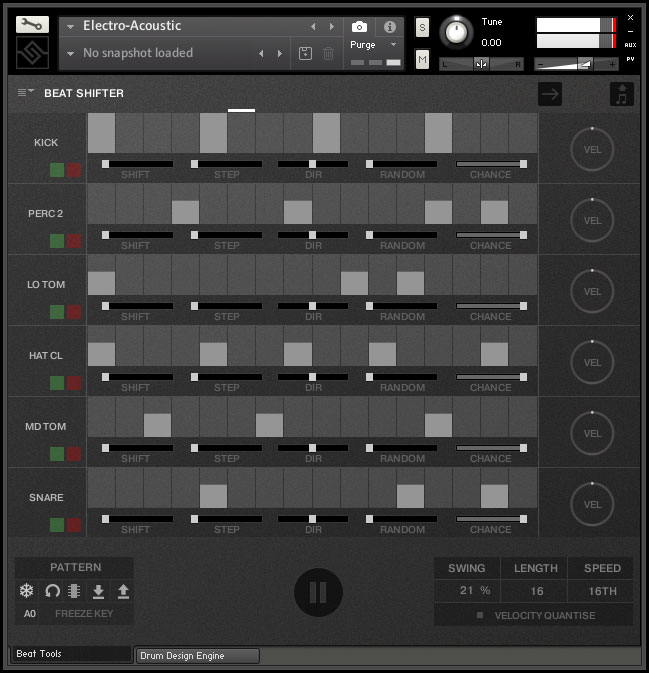Open the snapshot list dropdown arrow
Screen dimensions: 649x673
click(70, 54)
